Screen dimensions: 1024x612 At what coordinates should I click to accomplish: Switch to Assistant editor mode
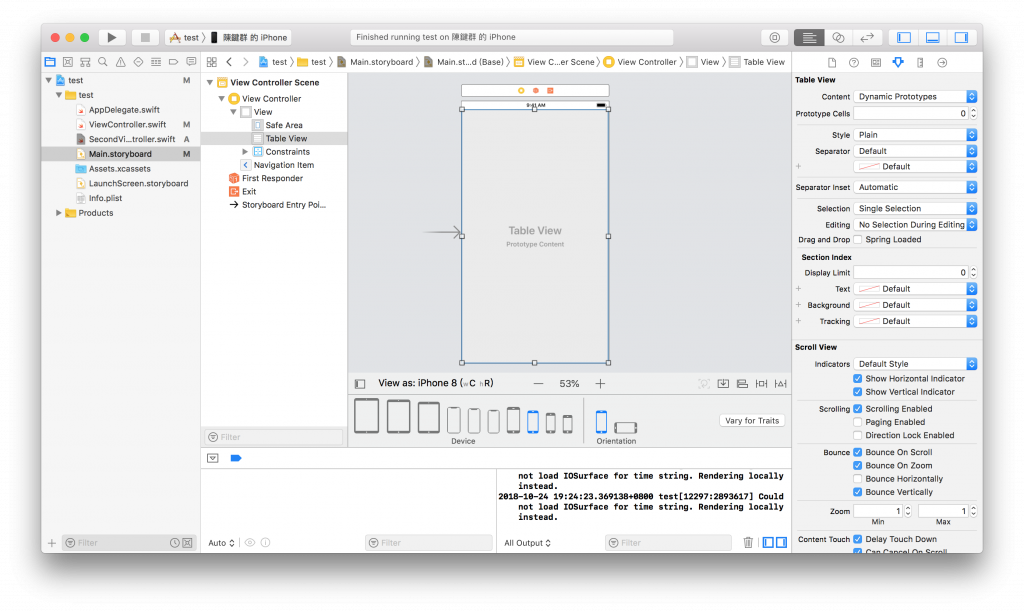coord(838,37)
